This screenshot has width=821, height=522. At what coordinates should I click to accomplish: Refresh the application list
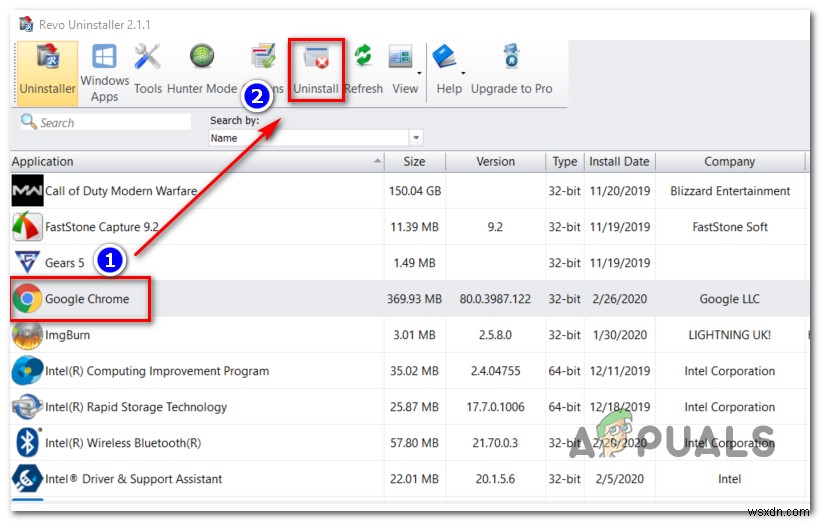point(363,70)
